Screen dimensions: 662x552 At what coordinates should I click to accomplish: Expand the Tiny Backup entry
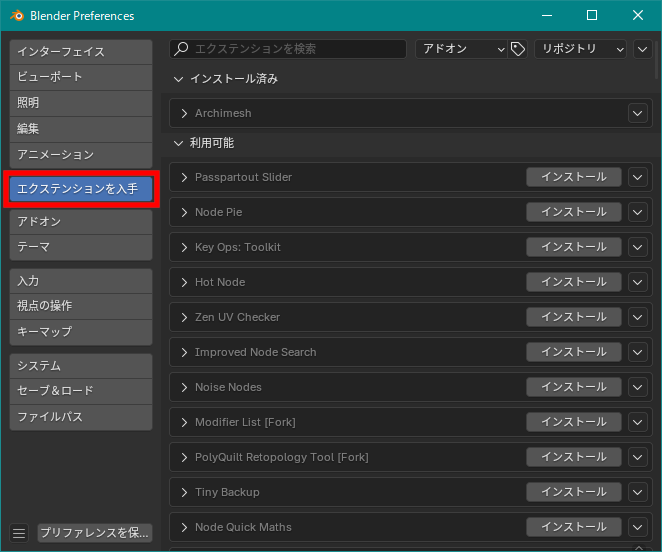coord(184,492)
